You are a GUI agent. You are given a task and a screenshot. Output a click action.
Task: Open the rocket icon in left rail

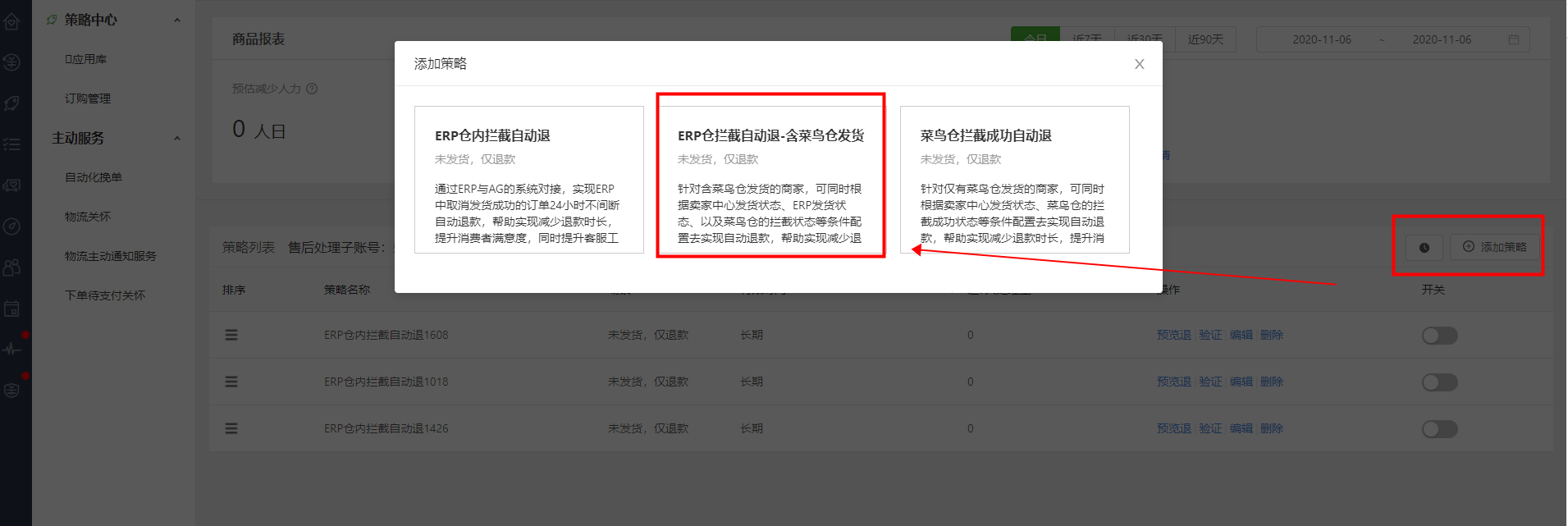(x=11, y=103)
